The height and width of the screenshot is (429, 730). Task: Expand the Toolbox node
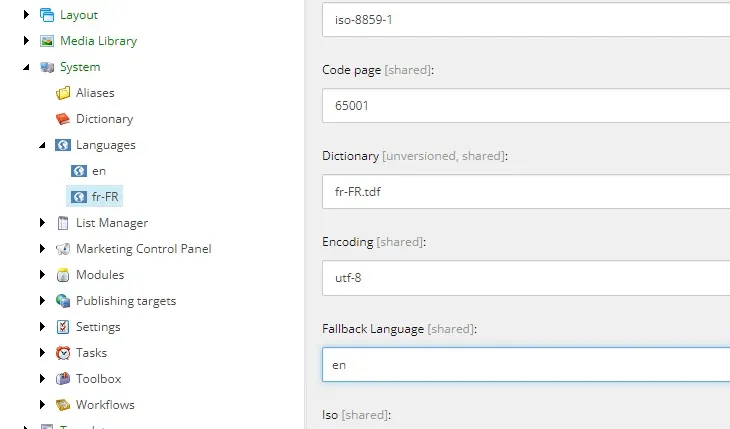(42, 379)
